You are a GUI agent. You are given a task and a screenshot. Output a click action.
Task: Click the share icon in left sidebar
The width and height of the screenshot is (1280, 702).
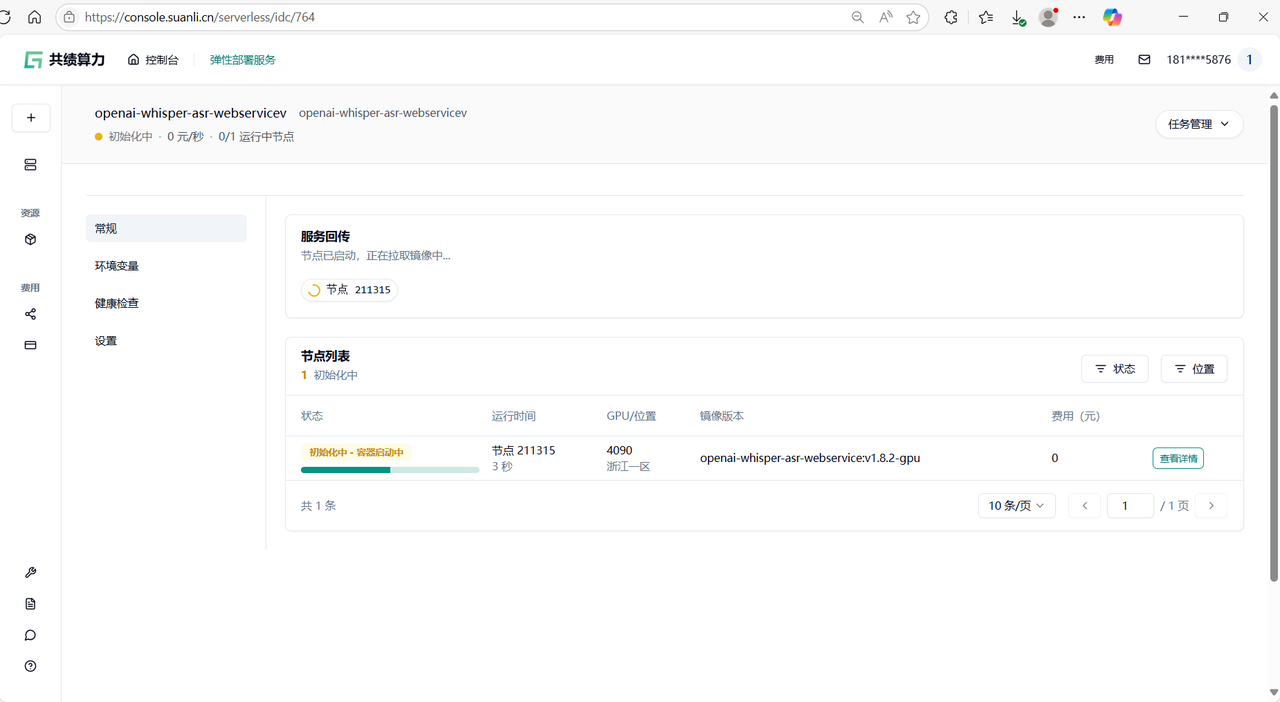pyautogui.click(x=31, y=314)
